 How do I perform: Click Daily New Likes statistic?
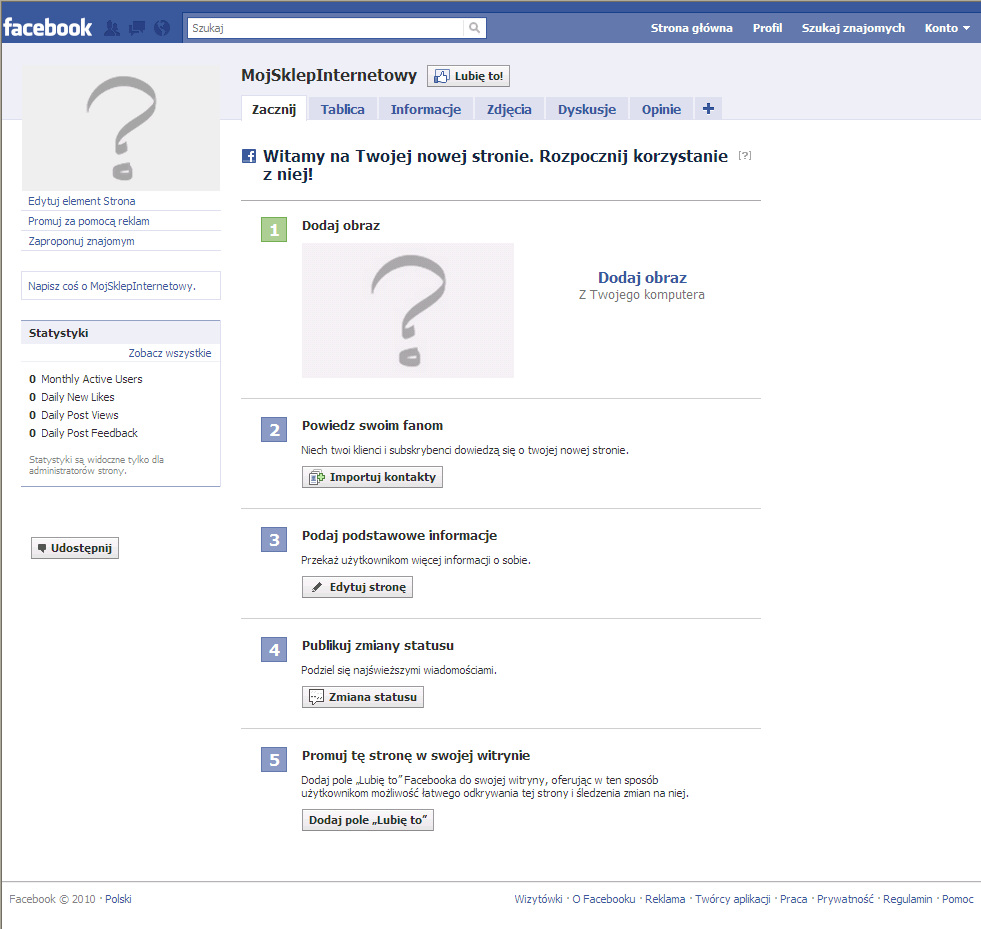(x=73, y=397)
